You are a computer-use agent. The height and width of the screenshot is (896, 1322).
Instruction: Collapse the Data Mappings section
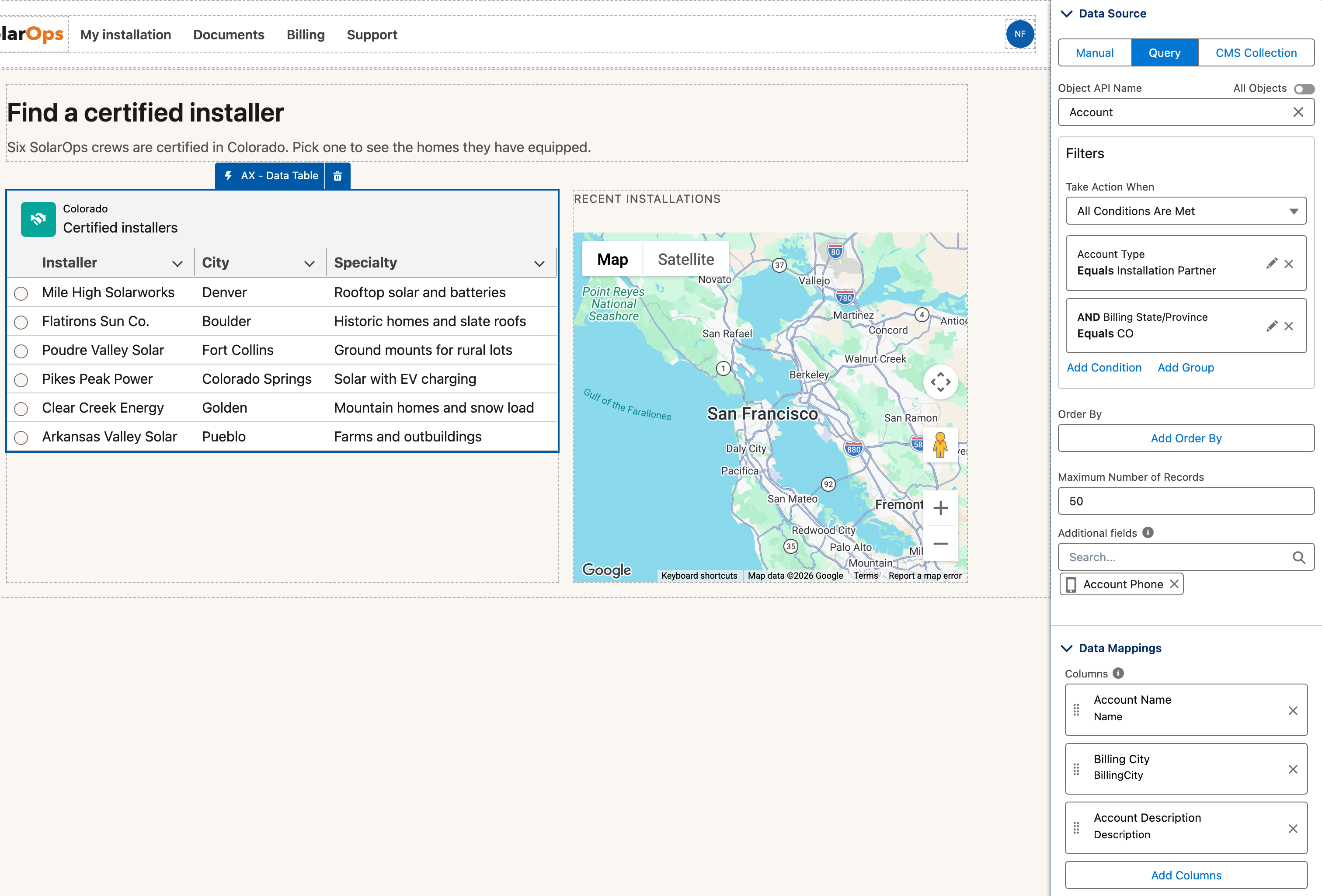[x=1067, y=649]
